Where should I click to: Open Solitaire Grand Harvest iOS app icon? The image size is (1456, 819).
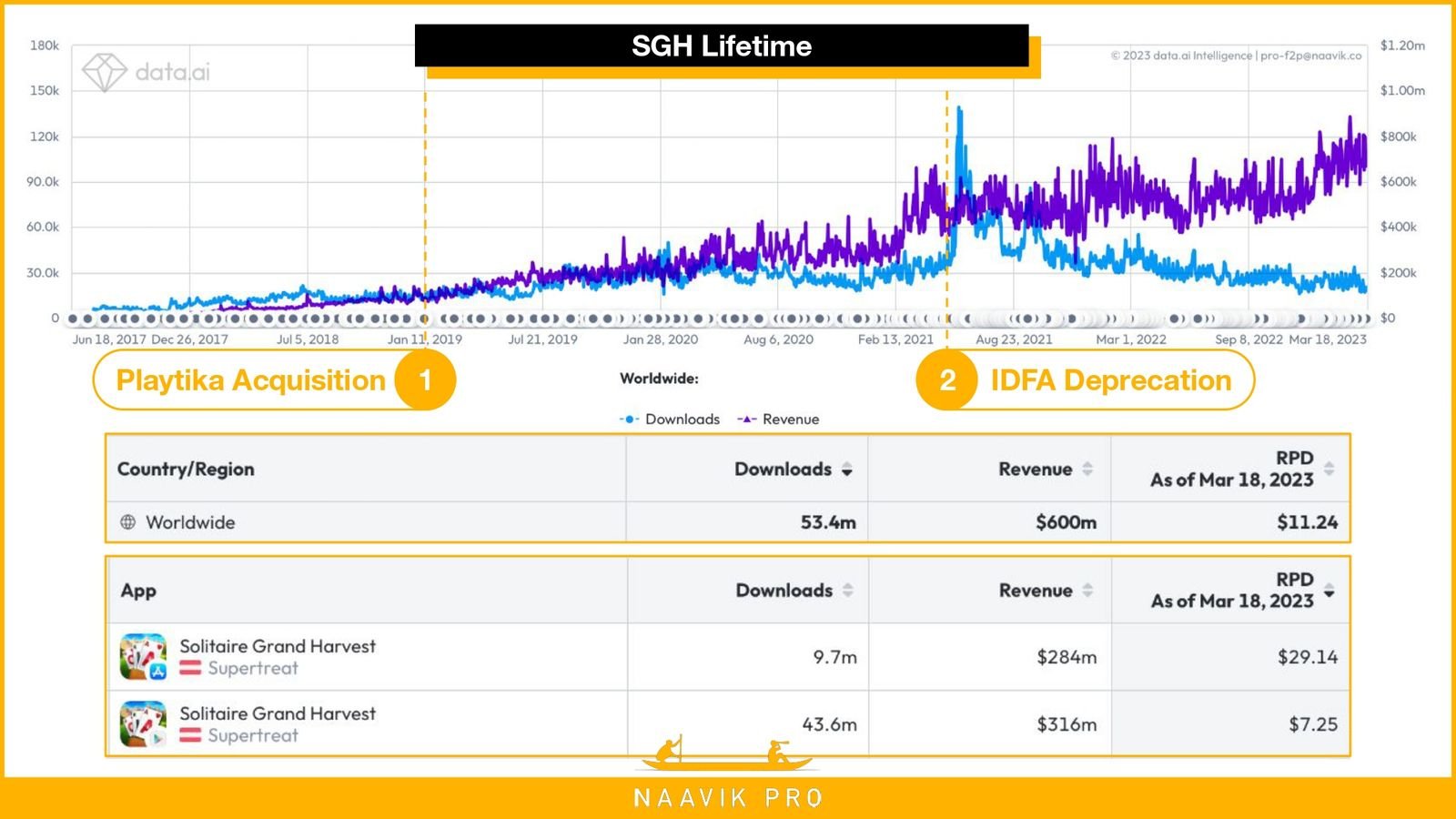(143, 657)
